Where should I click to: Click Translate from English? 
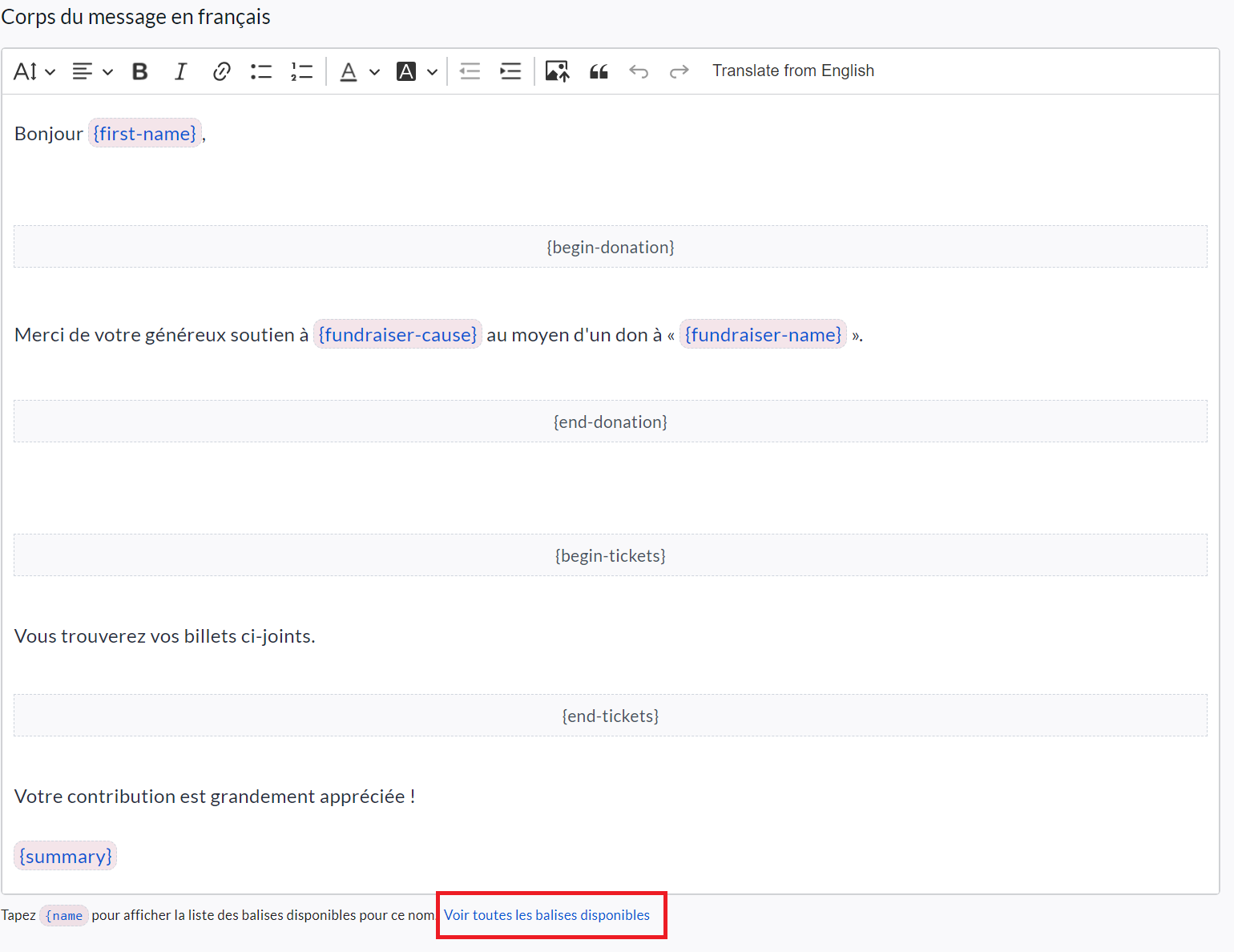point(792,71)
